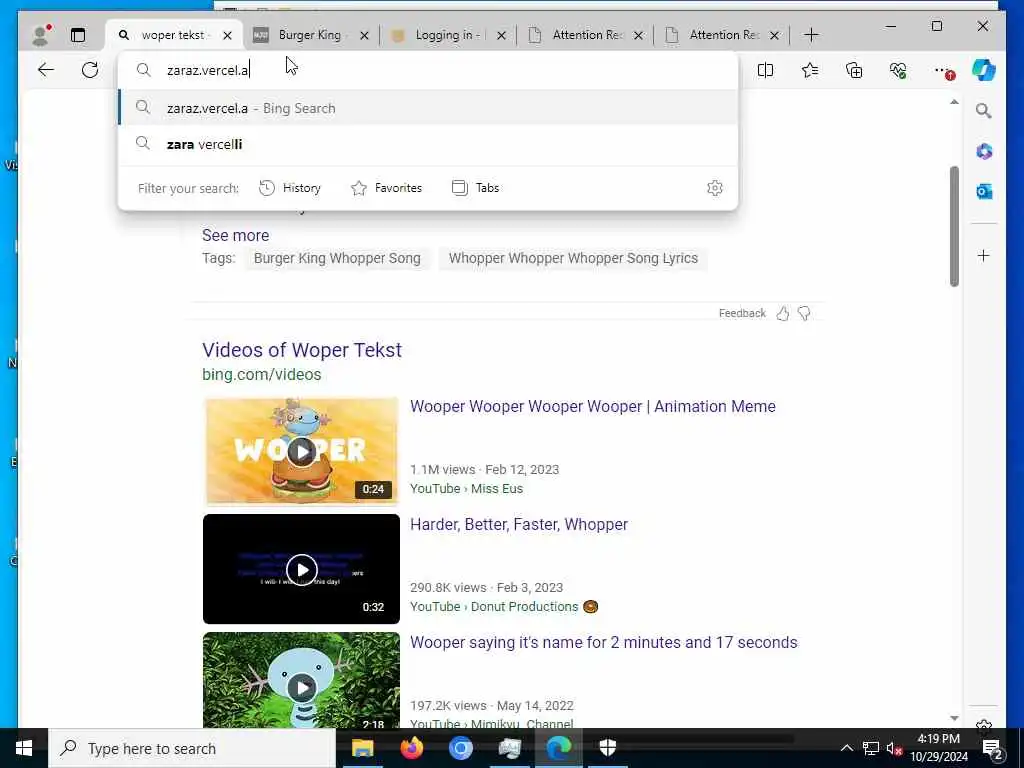
Task: Open Windows Start menu
Action: (x=24, y=748)
